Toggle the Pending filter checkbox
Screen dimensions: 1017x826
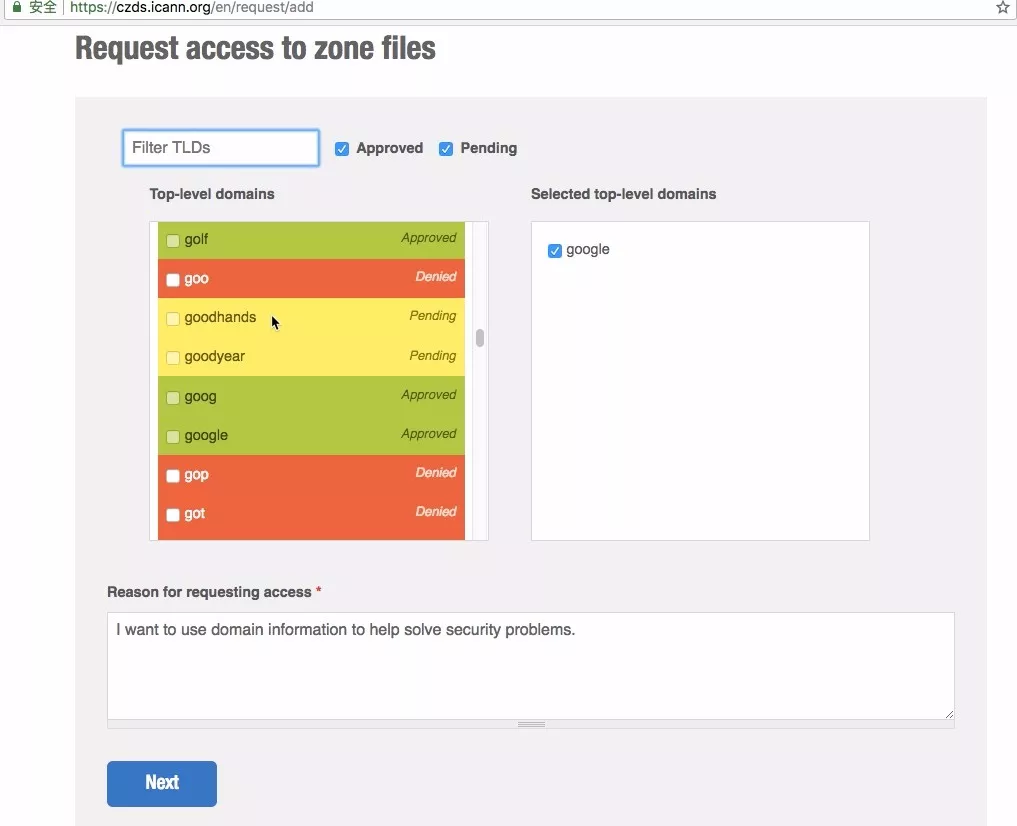click(x=446, y=149)
